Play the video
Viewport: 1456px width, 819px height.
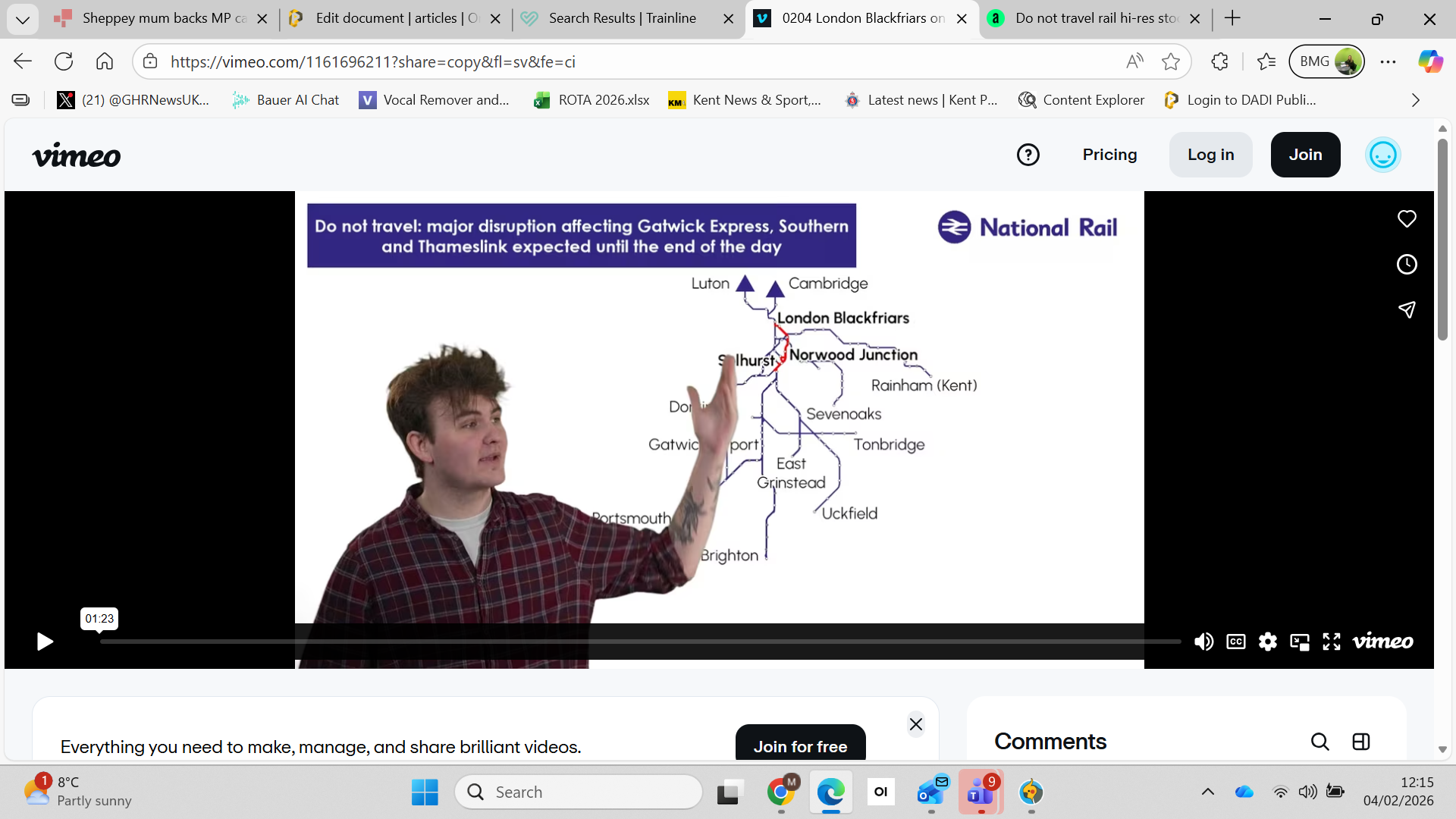tap(45, 642)
